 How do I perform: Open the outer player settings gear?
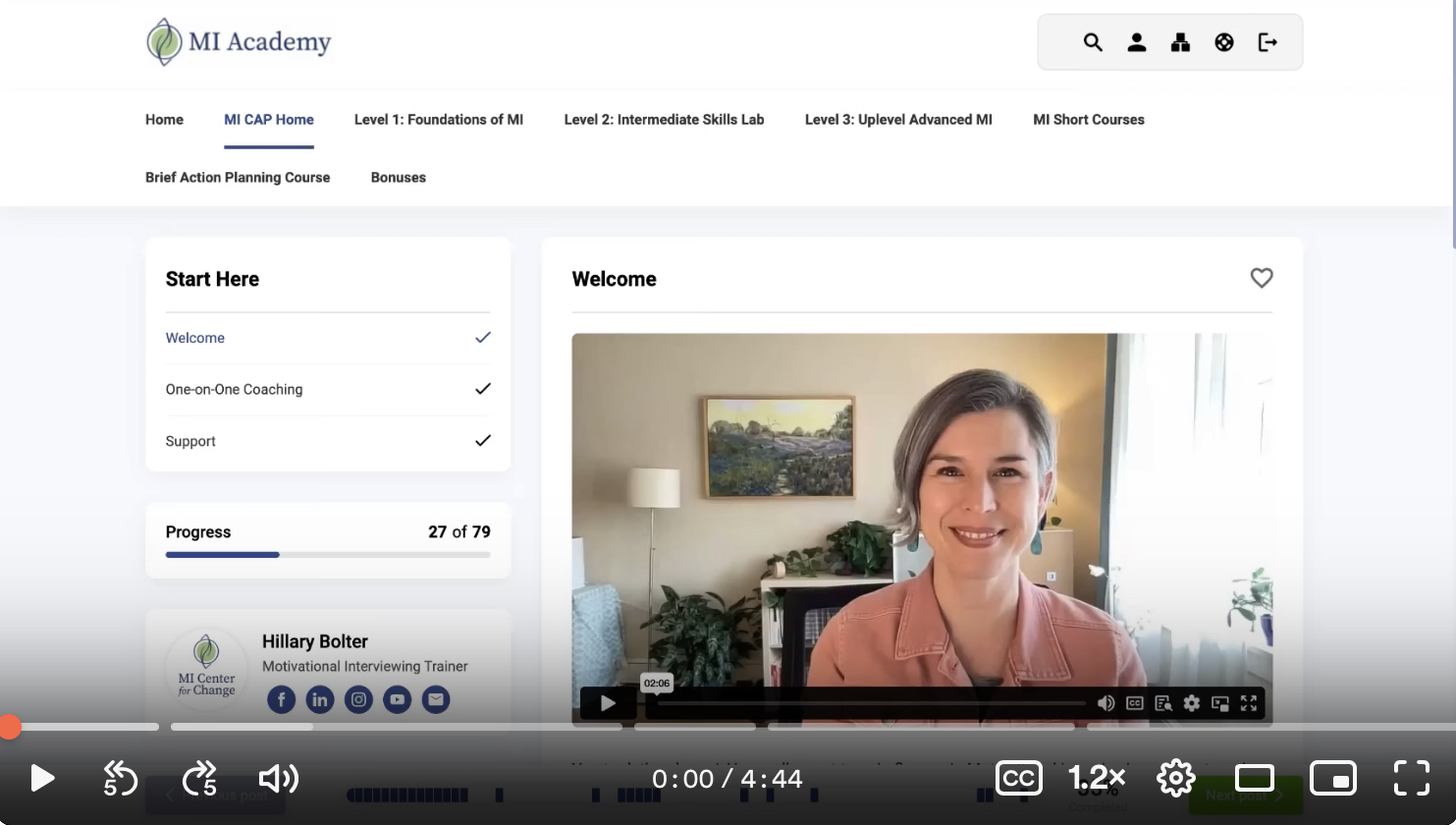pos(1175,778)
